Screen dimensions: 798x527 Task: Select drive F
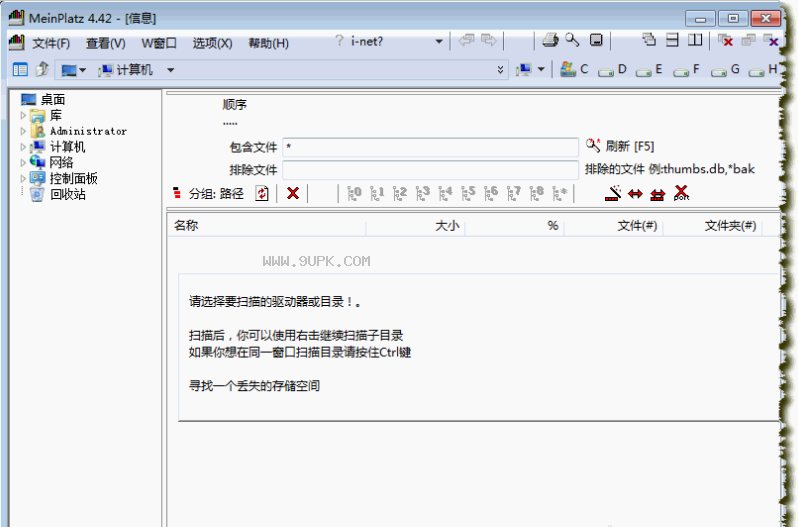pyautogui.click(x=687, y=70)
